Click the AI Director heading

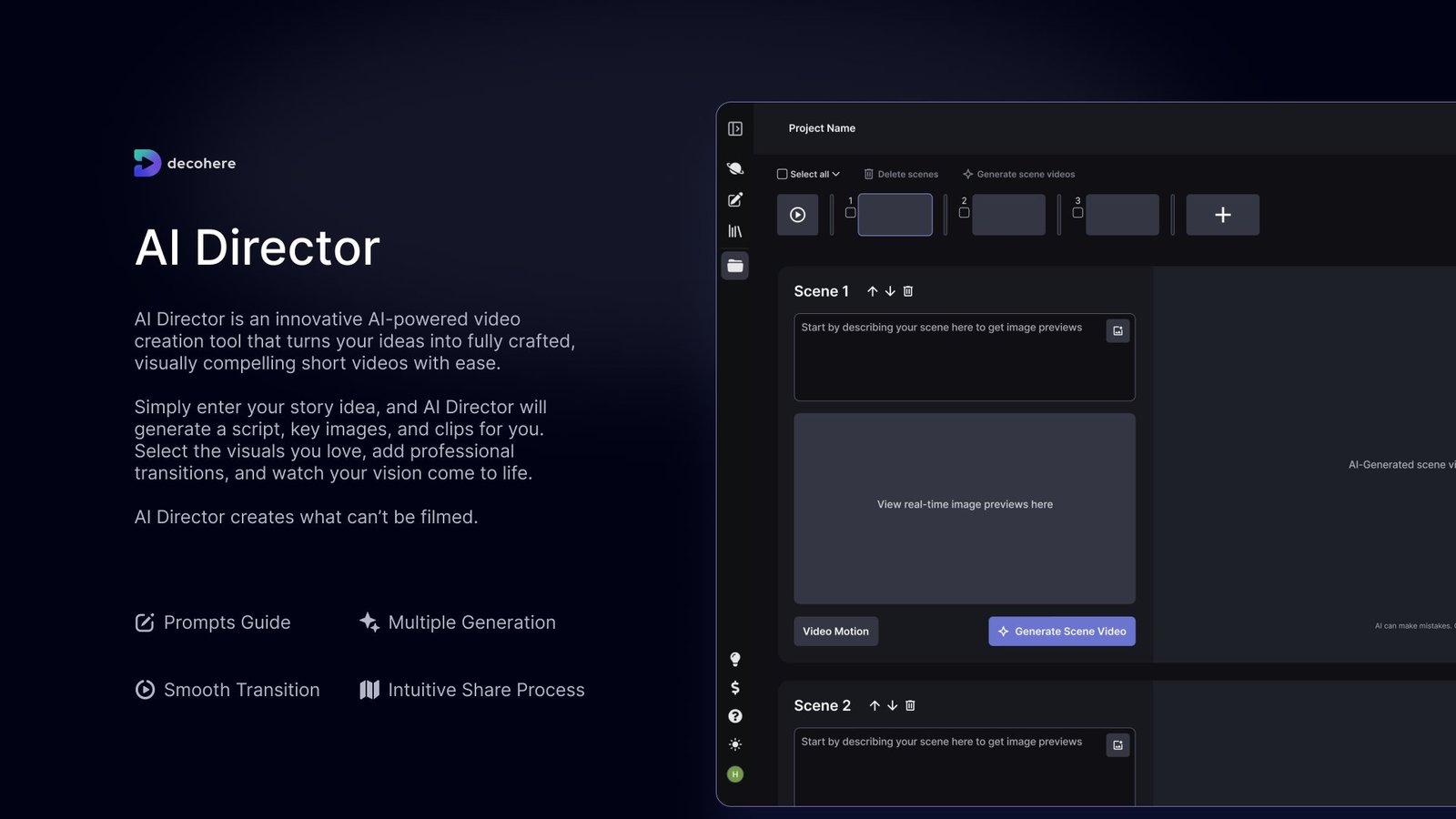click(x=258, y=248)
